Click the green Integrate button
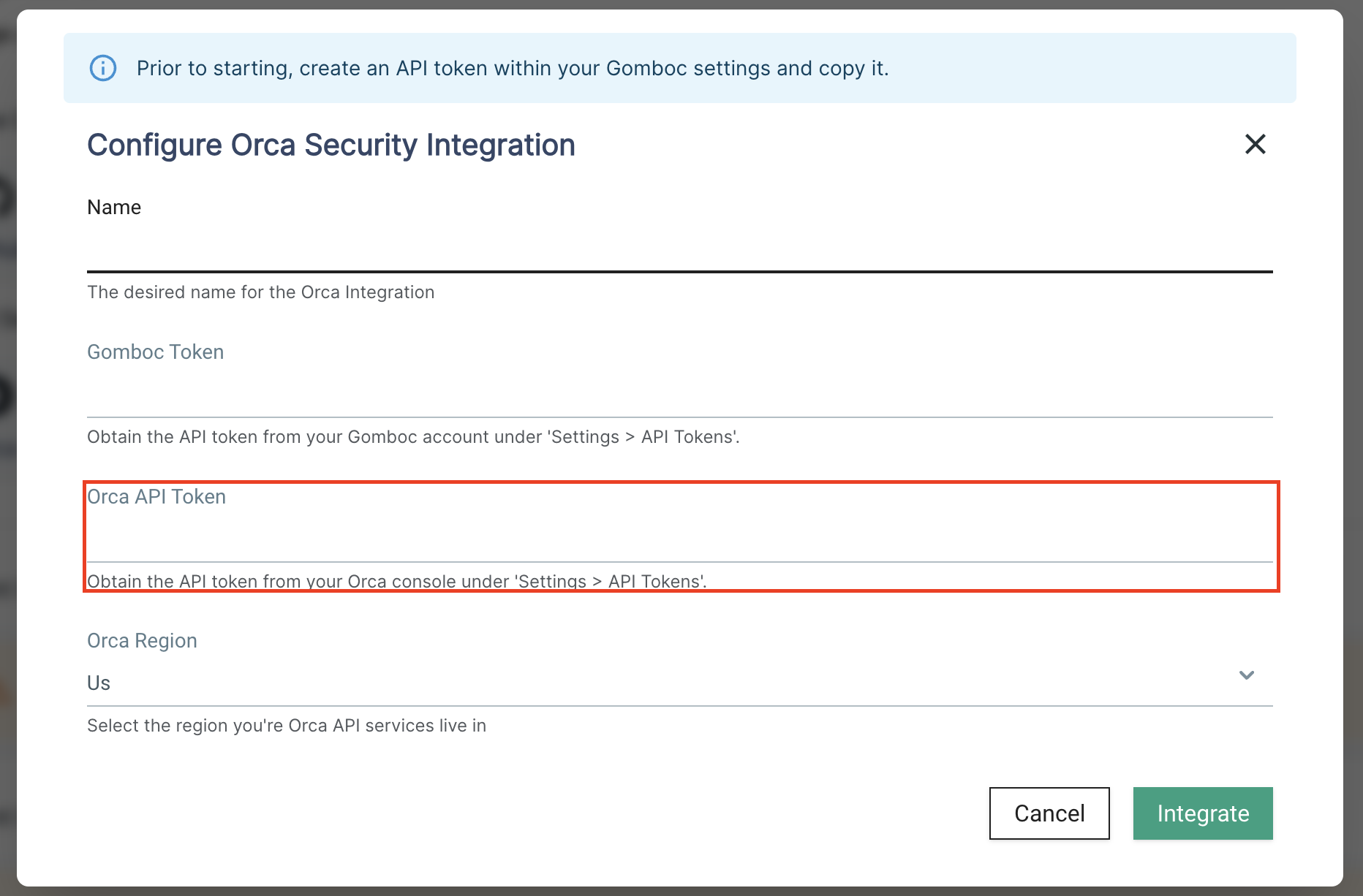The width and height of the screenshot is (1363, 896). pyautogui.click(x=1203, y=813)
